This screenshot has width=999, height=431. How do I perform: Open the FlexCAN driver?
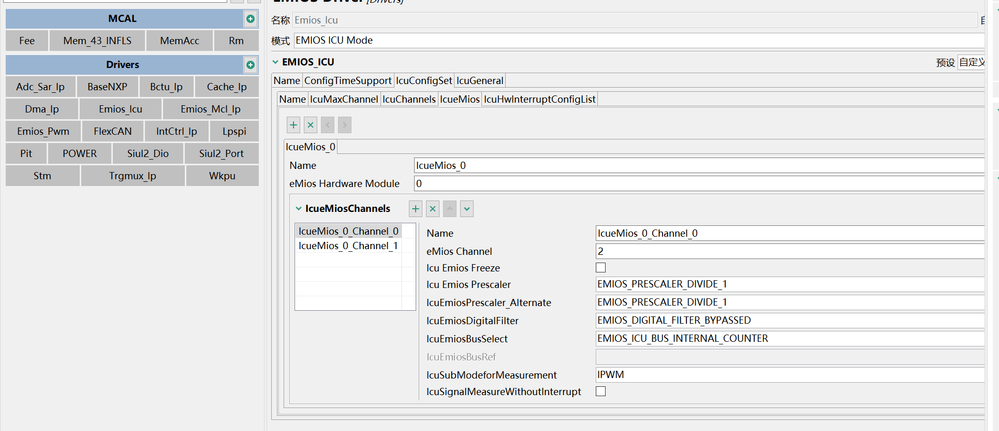(113, 132)
